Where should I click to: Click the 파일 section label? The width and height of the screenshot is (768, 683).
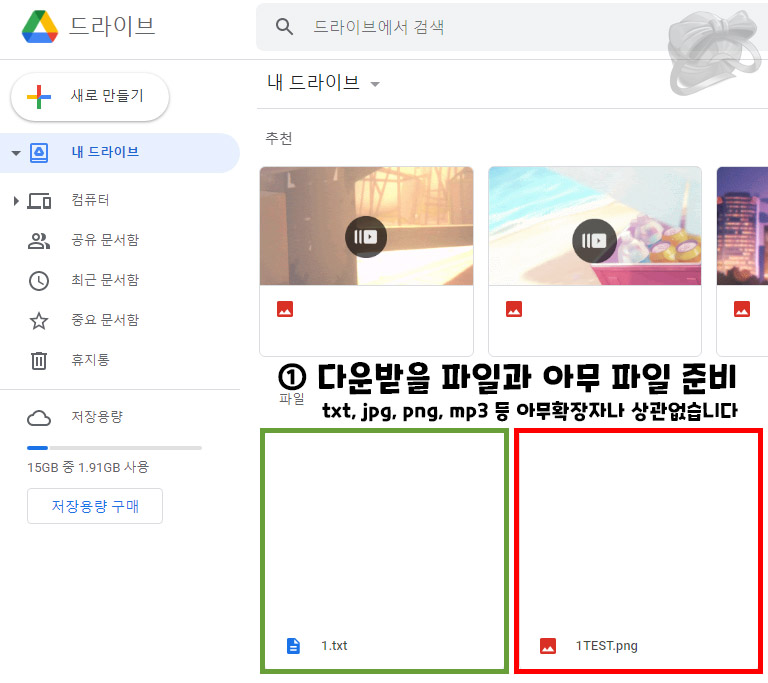(x=292, y=398)
